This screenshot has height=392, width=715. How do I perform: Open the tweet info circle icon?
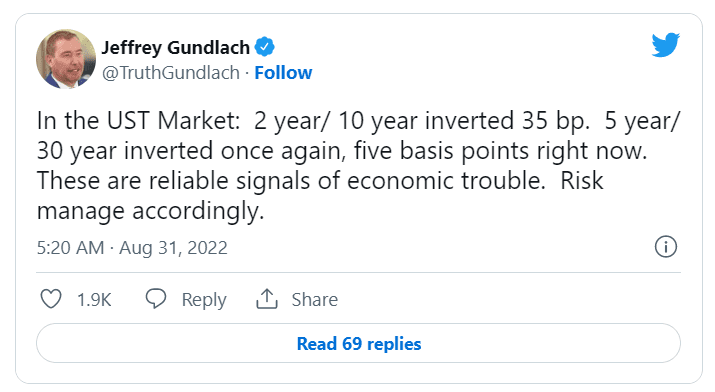[x=666, y=247]
